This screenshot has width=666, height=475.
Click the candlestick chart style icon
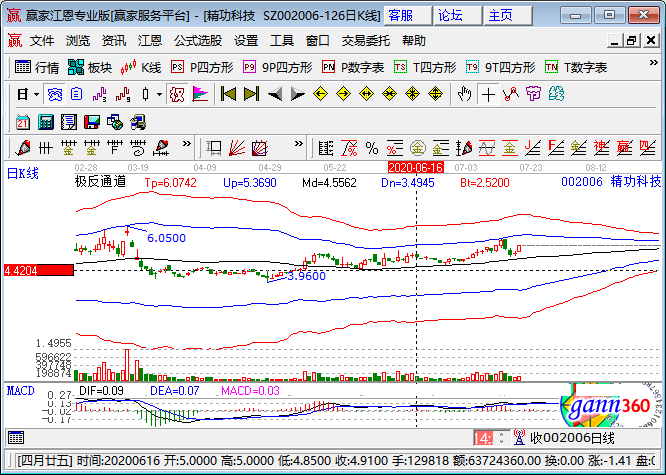[146, 94]
